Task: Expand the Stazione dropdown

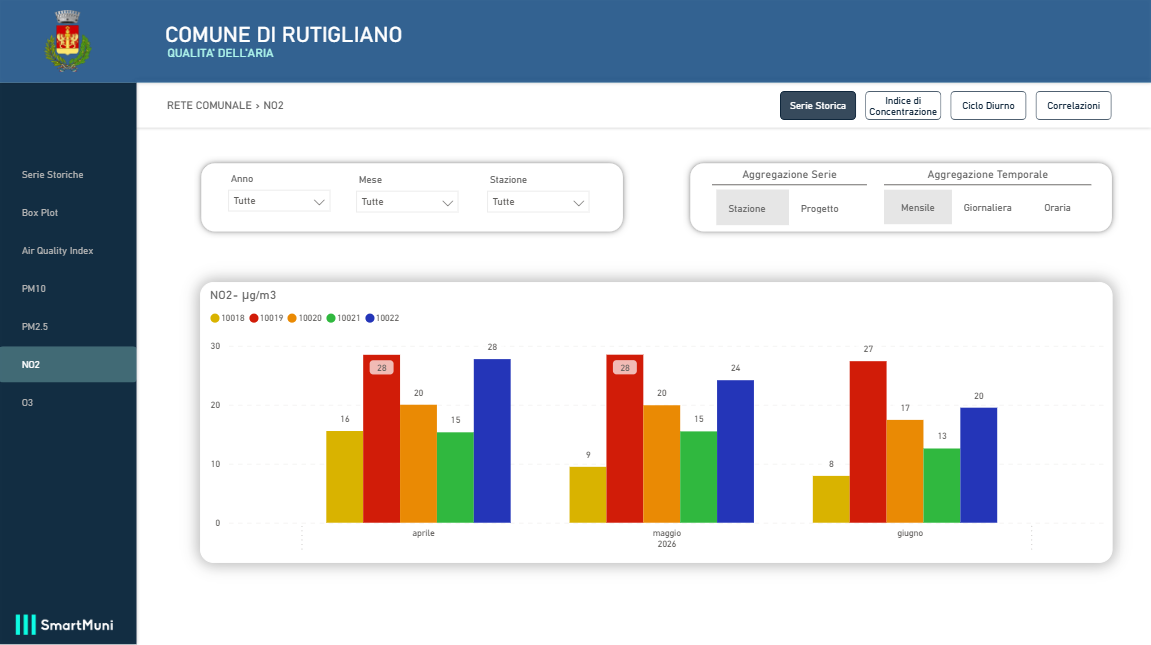Action: (538, 202)
